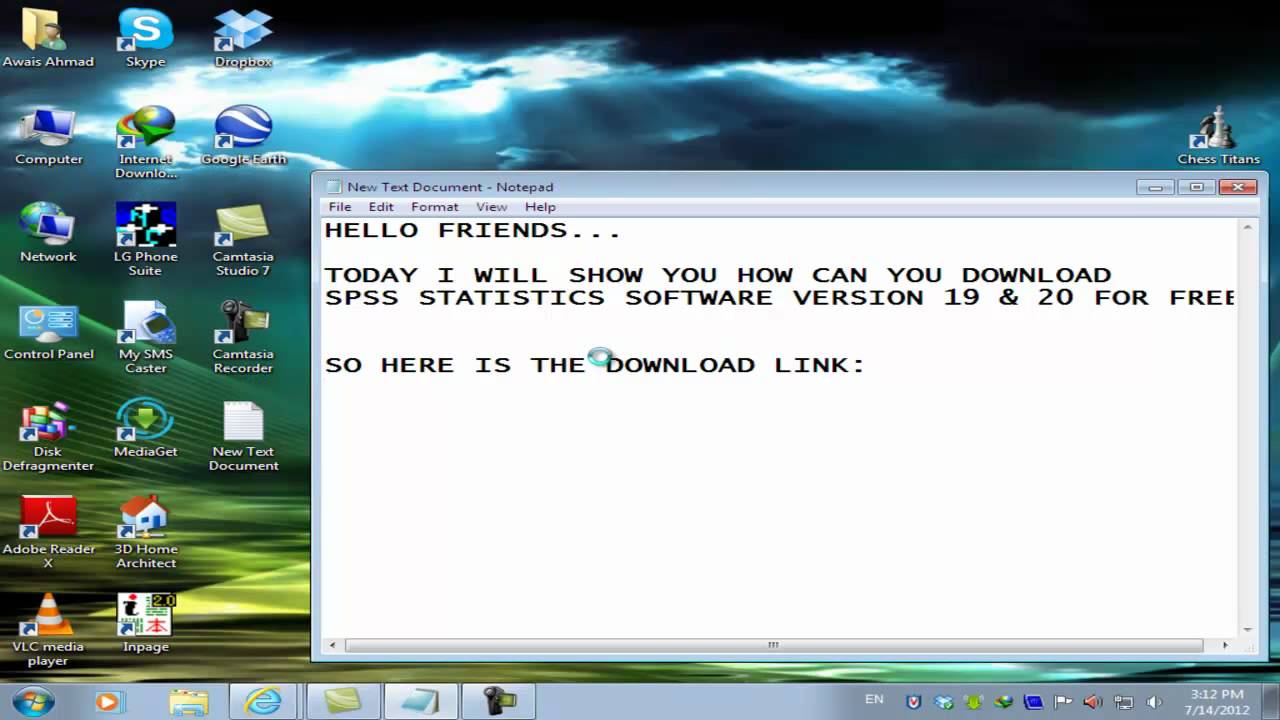Select the Computer desktop icon
1280x720 pixels.
48,136
